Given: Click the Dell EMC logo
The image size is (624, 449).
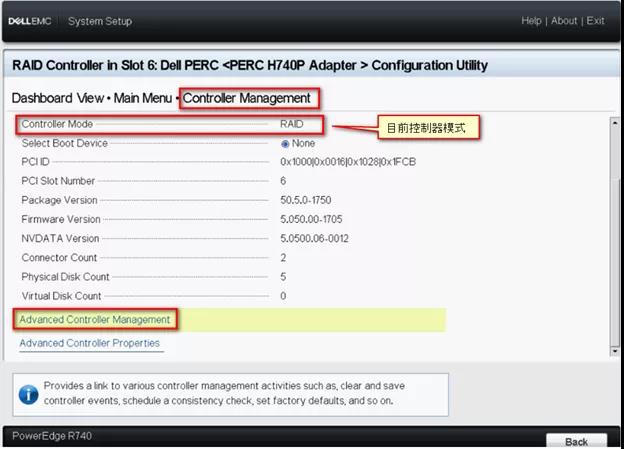Looking at the screenshot, I should pyautogui.click(x=30, y=21).
